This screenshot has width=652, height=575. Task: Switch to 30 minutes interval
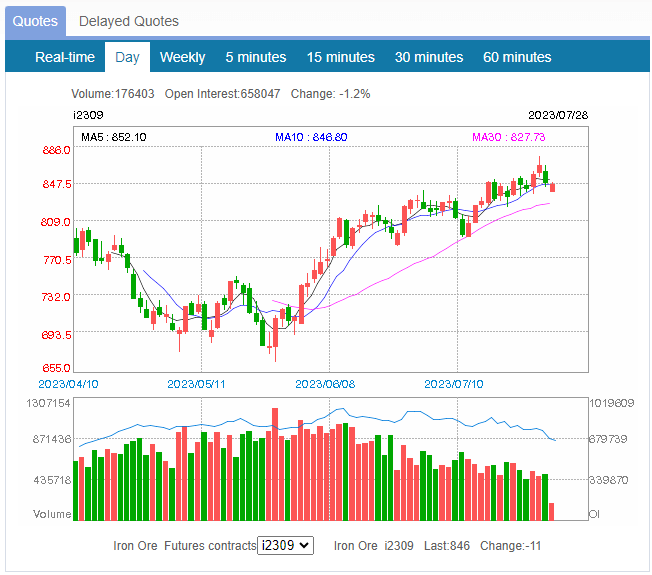pyautogui.click(x=428, y=57)
